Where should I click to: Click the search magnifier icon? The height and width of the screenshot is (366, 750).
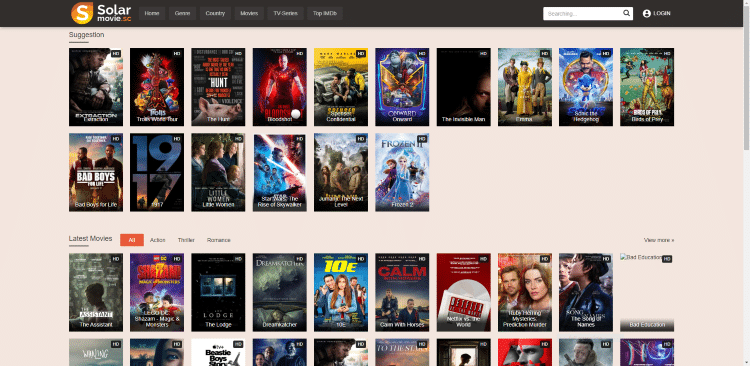pyautogui.click(x=626, y=13)
